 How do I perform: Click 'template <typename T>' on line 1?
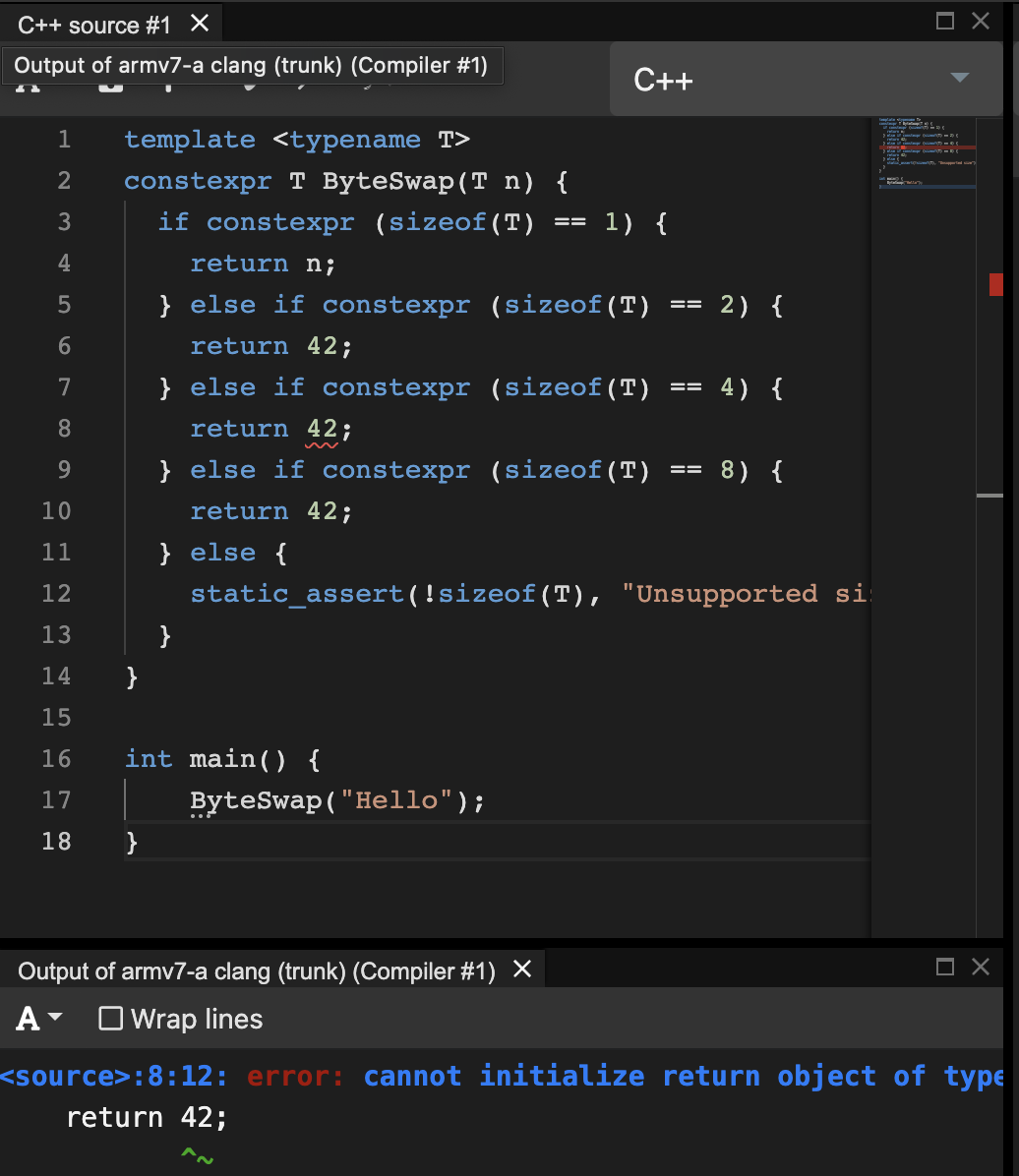click(x=297, y=140)
